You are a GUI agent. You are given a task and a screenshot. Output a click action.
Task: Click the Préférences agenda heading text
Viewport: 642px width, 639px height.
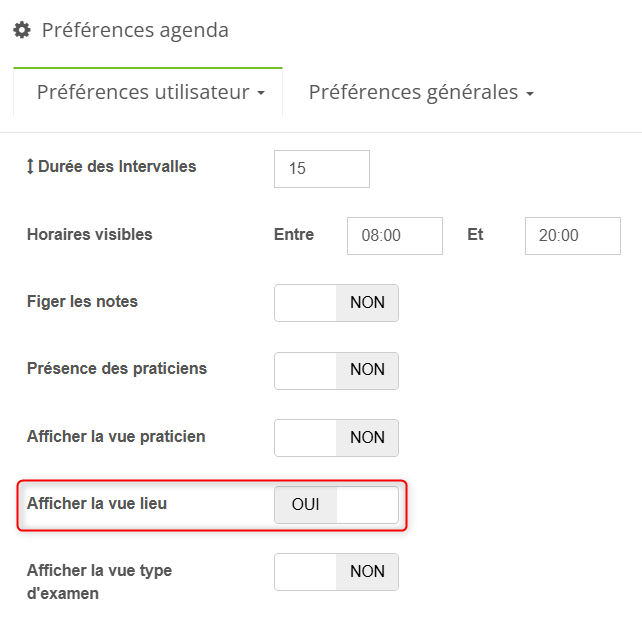pyautogui.click(x=135, y=31)
